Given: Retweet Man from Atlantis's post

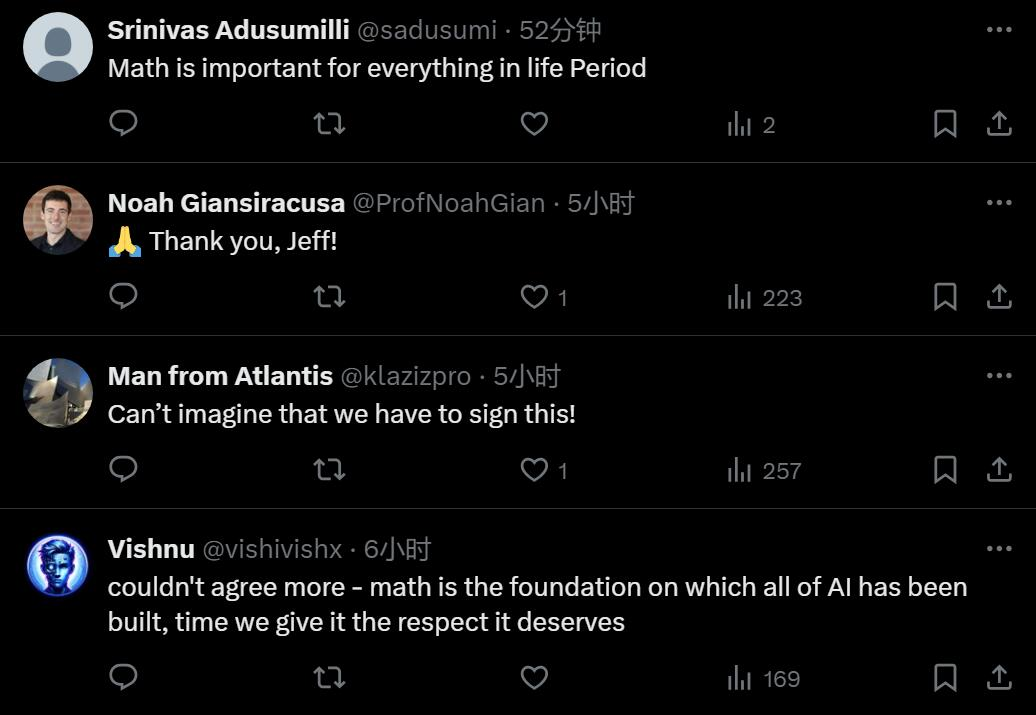Looking at the screenshot, I should pos(329,470).
